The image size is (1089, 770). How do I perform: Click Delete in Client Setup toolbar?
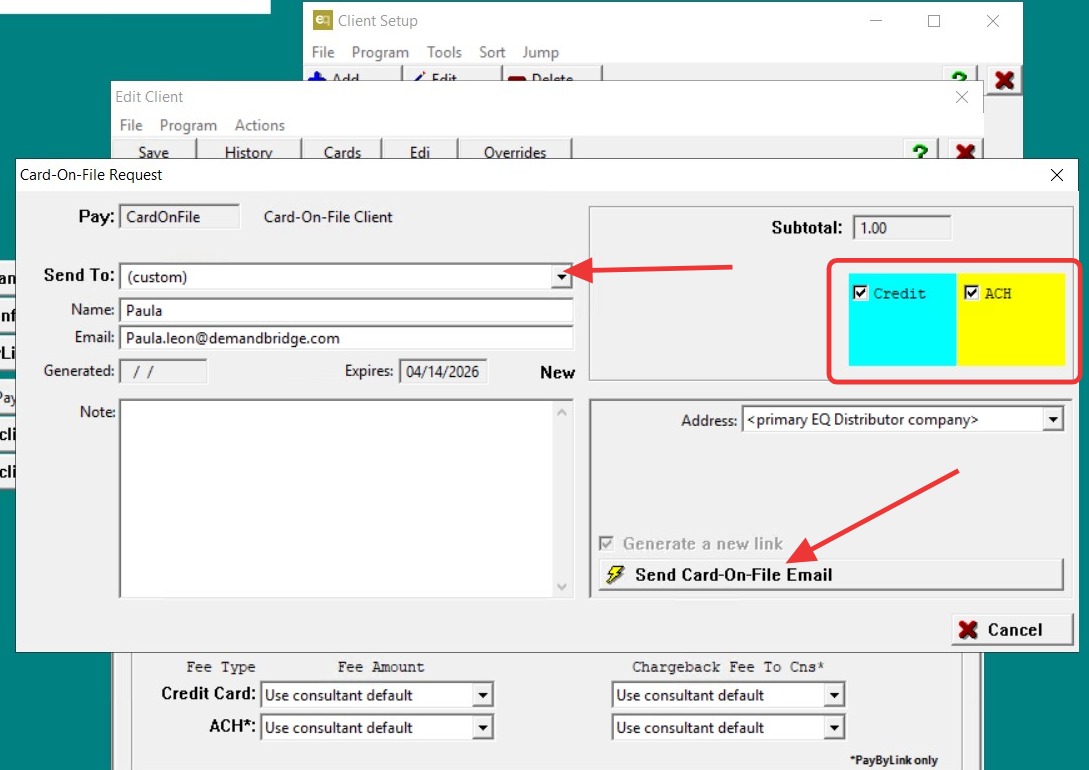point(551,76)
